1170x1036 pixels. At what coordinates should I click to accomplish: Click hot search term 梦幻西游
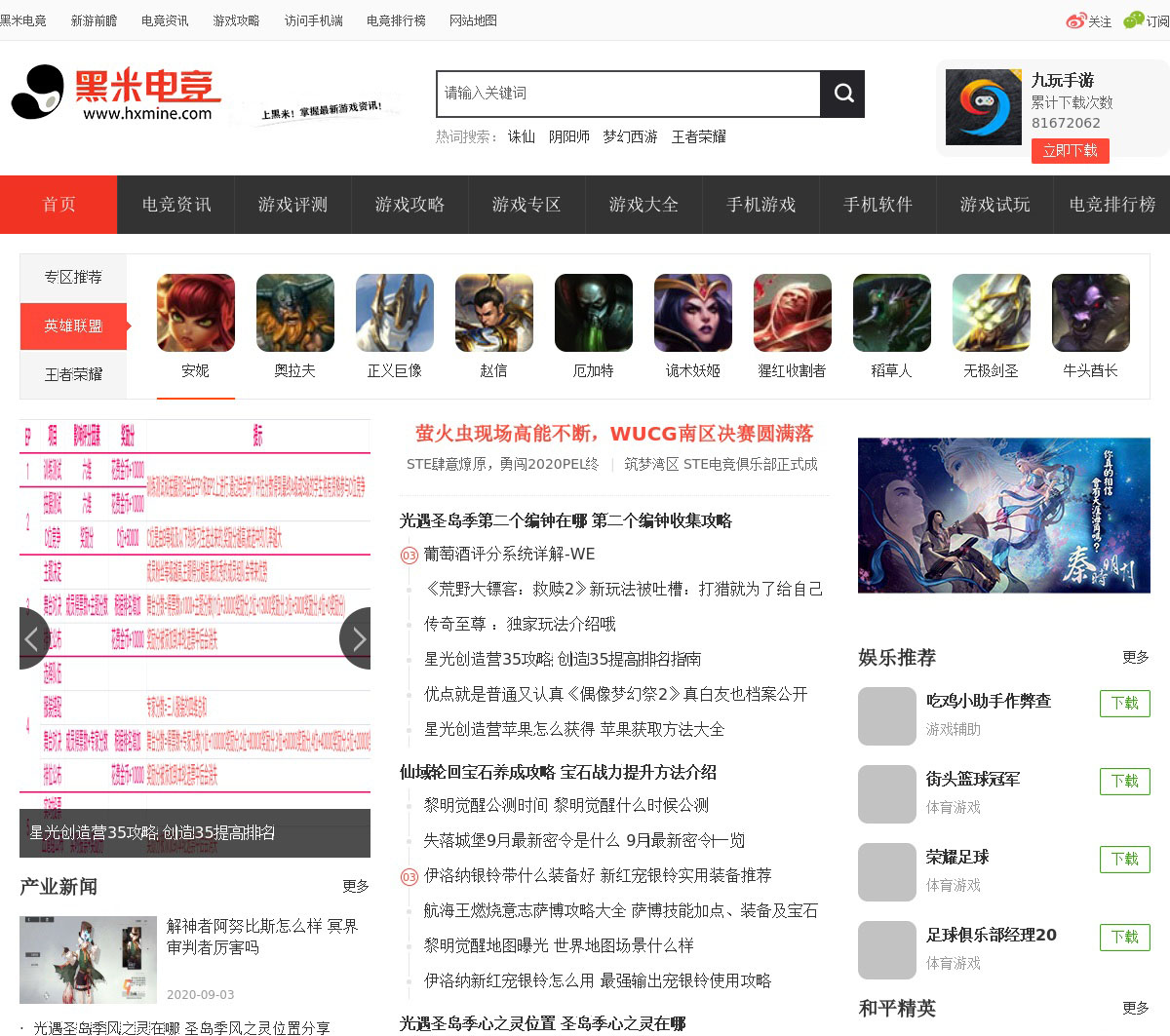[630, 136]
